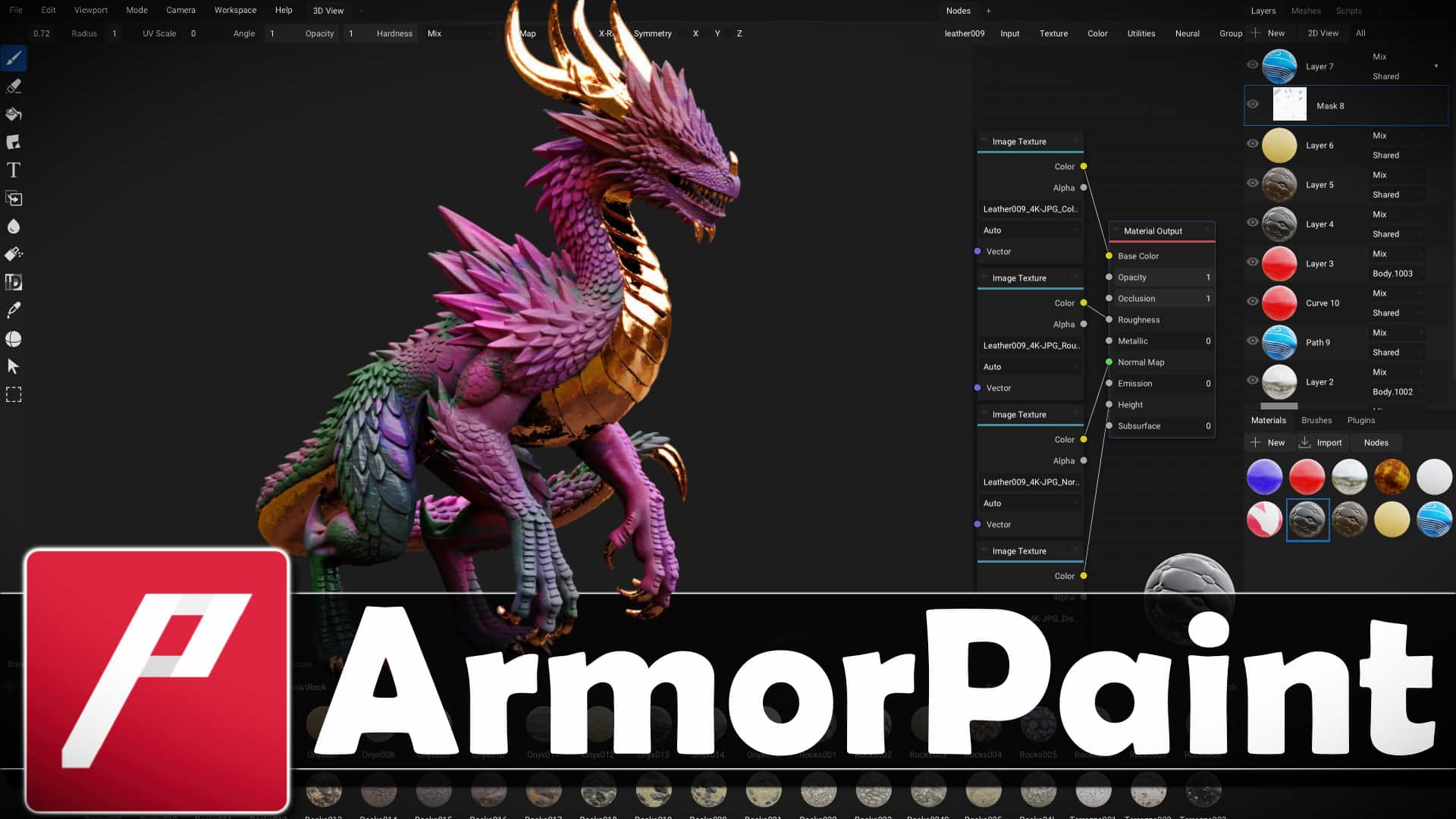Hide the Path 9 layer
This screenshot has height=819, width=1456.
(1253, 341)
